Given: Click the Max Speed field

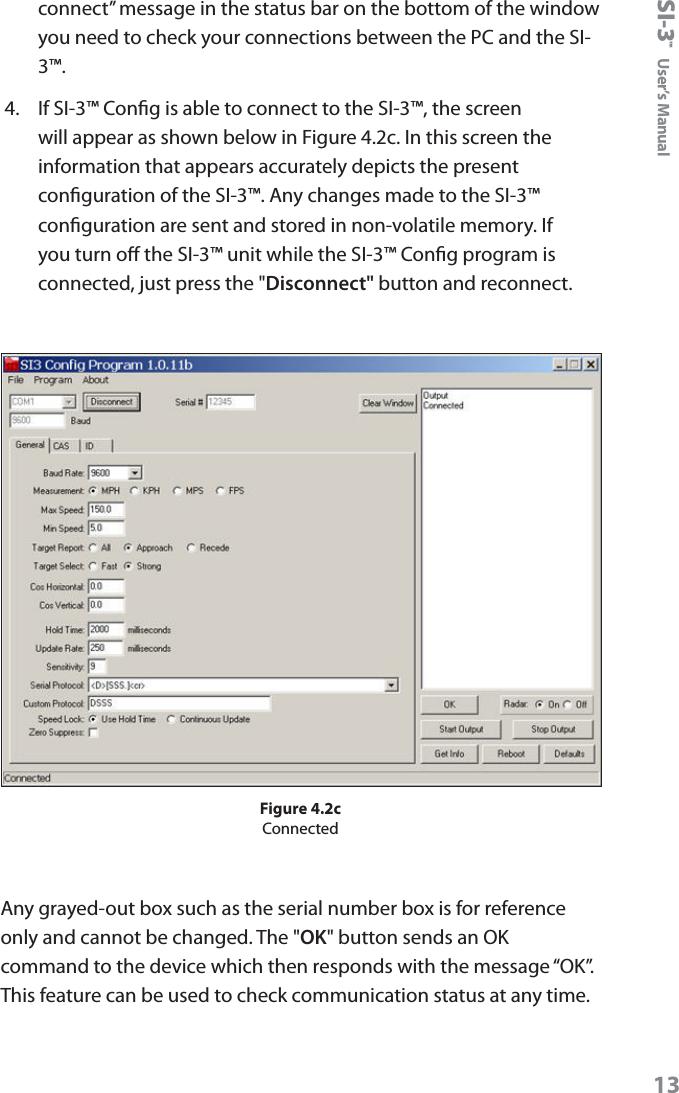Looking at the screenshot, I should tap(106, 510).
